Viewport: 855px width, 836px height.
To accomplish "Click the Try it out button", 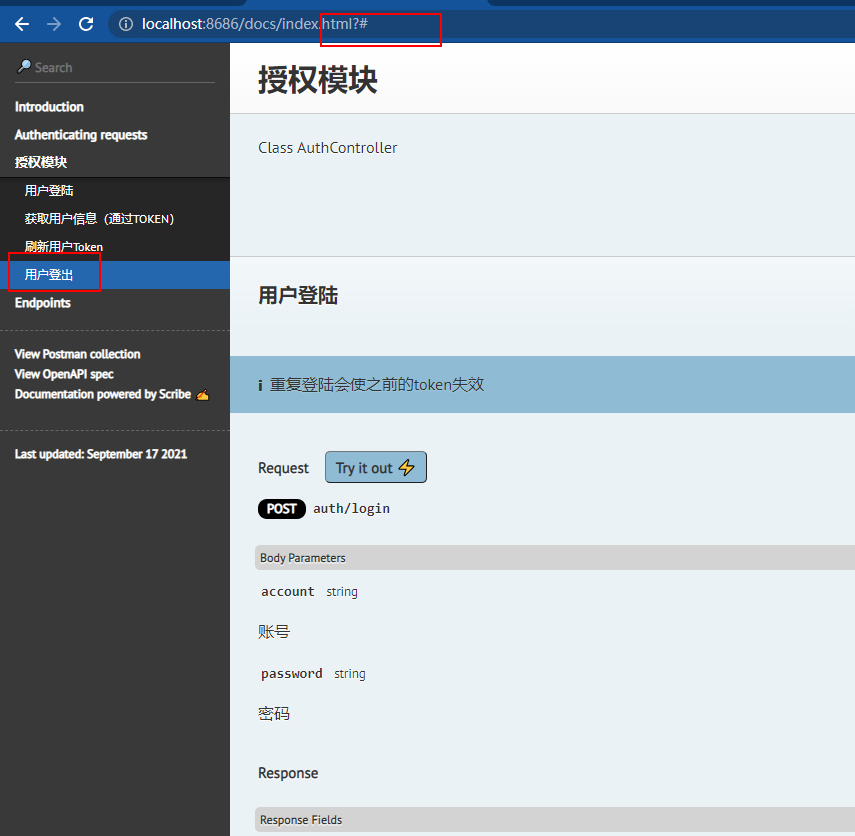I will pos(375,467).
